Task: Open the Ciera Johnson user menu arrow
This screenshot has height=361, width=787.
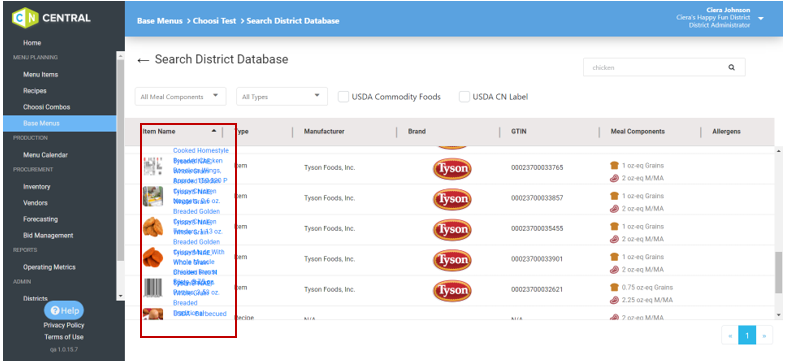Action: 761,19
